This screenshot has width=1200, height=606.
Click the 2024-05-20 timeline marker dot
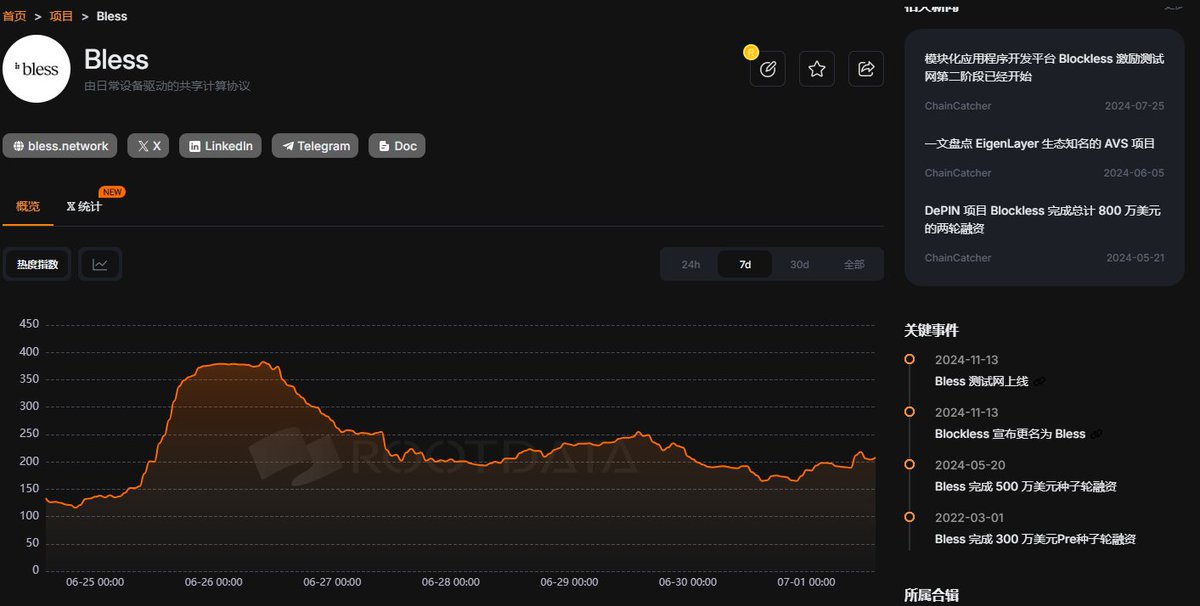pyautogui.click(x=909, y=464)
